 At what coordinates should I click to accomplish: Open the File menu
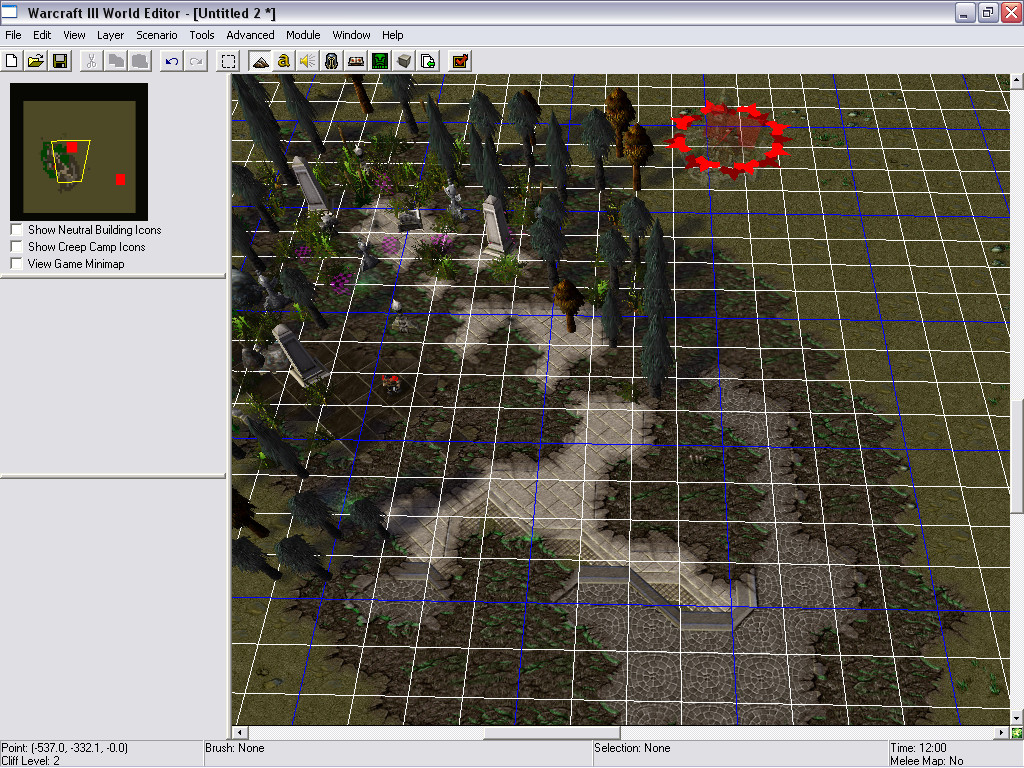pos(13,35)
